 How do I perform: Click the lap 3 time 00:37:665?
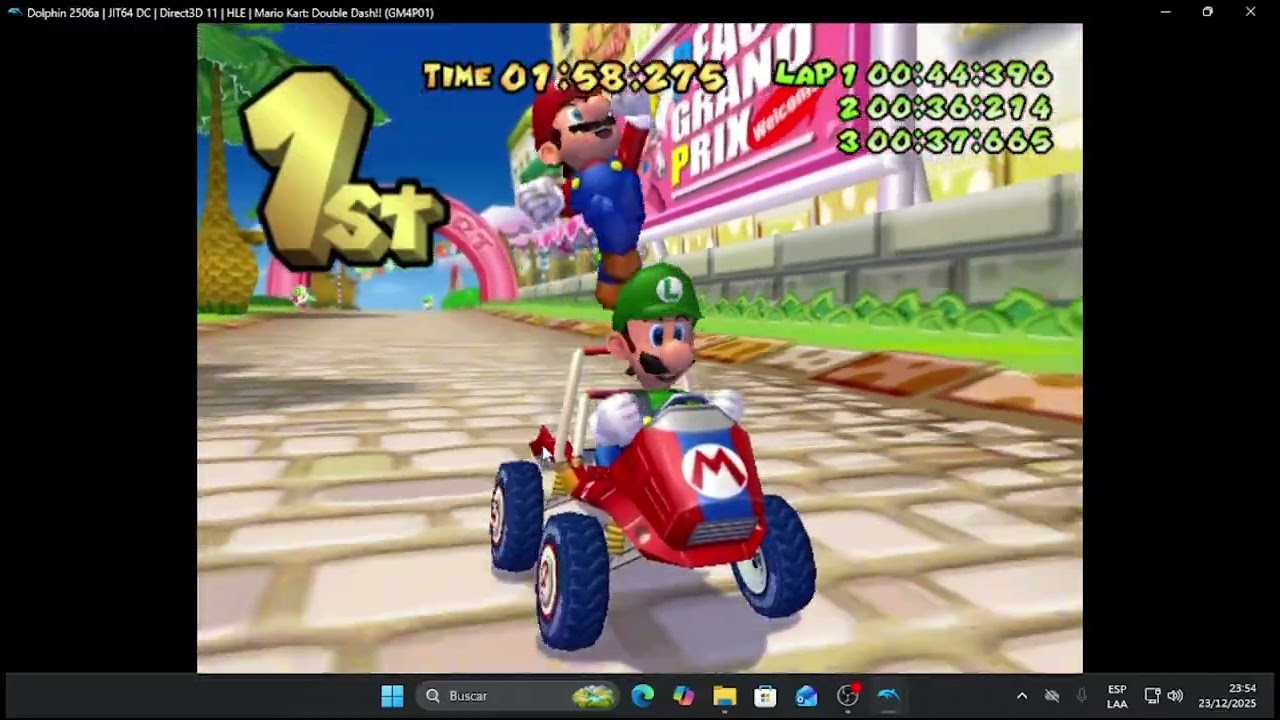click(945, 141)
